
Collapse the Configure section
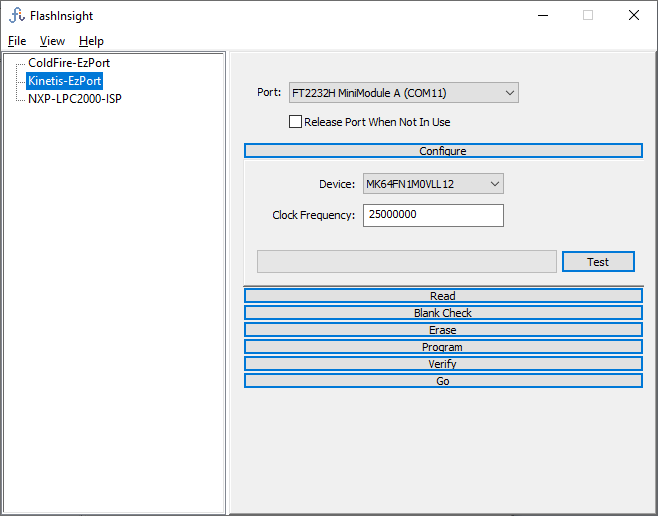[x=443, y=151]
